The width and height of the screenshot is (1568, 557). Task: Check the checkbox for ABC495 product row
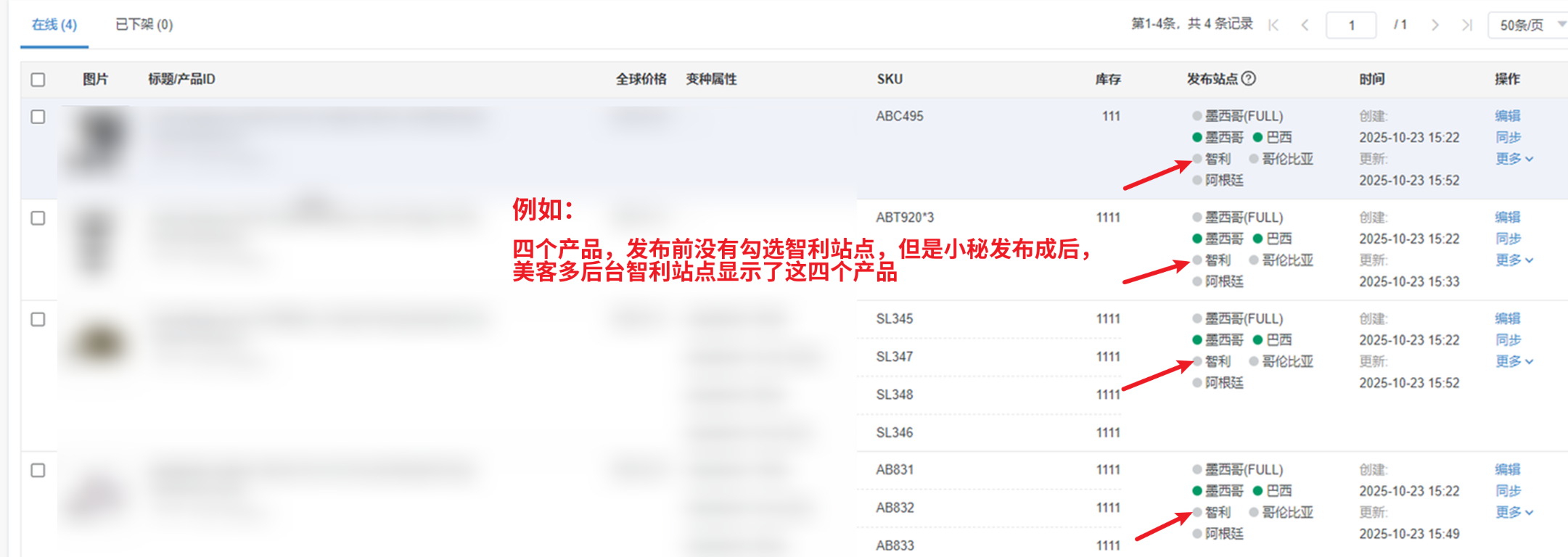click(38, 117)
